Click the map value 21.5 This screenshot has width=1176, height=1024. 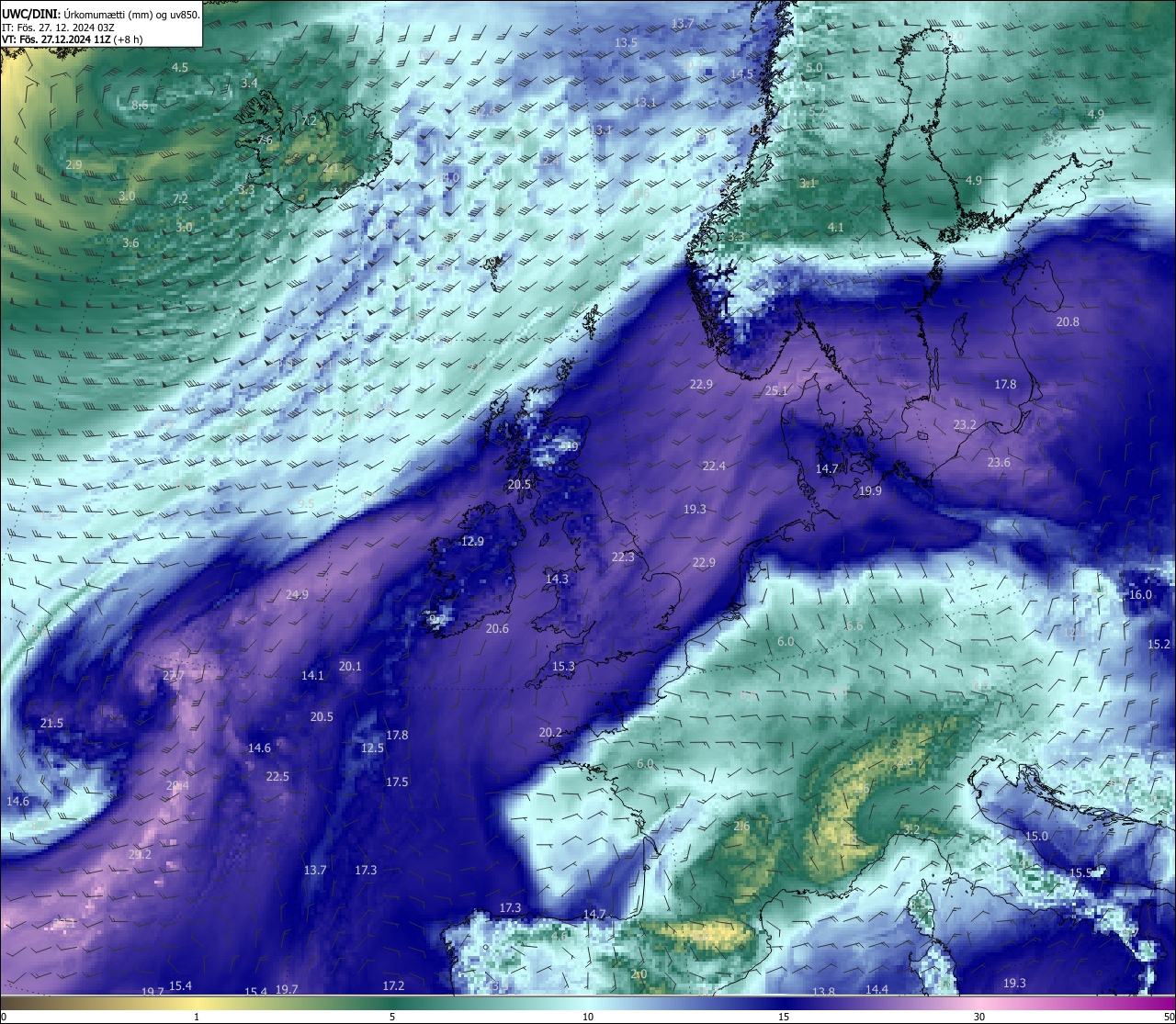(52, 724)
